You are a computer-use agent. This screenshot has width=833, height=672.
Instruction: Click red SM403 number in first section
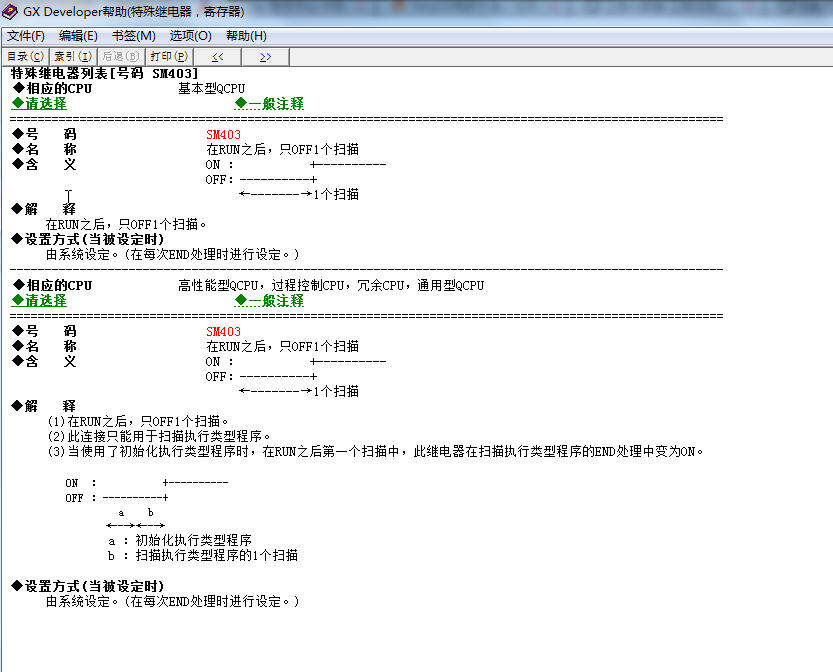[223, 135]
